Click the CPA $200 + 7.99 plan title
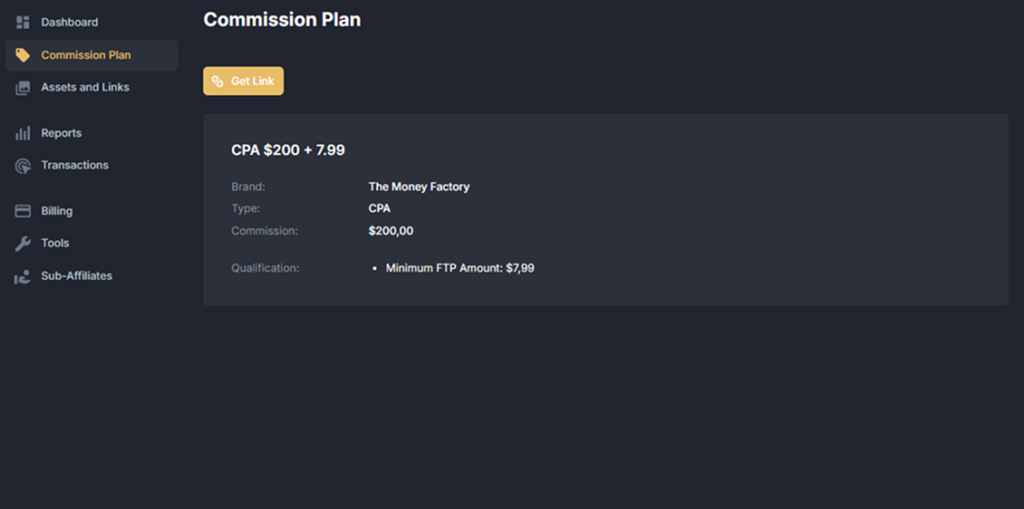Image resolution: width=1024 pixels, height=509 pixels. coord(288,150)
